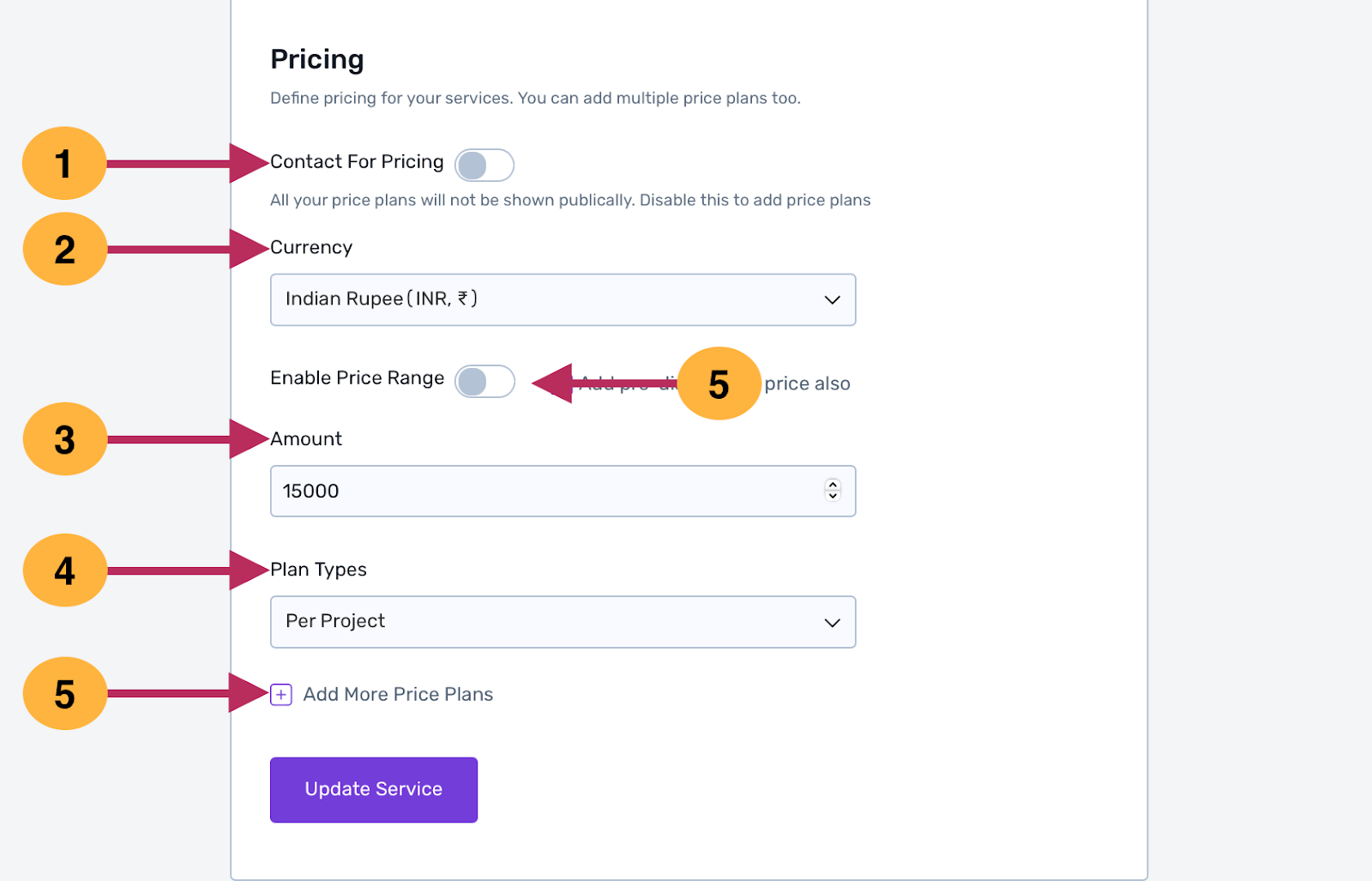Click the Add More Price Plans link
This screenshot has width=1372, height=881.
(398, 694)
